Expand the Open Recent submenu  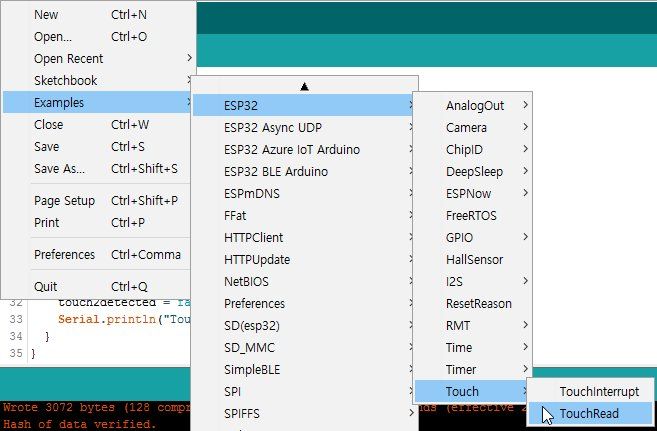click(x=98, y=59)
